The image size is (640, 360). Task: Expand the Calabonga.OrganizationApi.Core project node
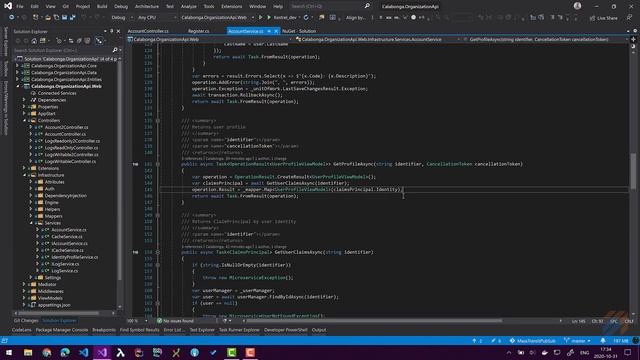[x=17, y=66]
